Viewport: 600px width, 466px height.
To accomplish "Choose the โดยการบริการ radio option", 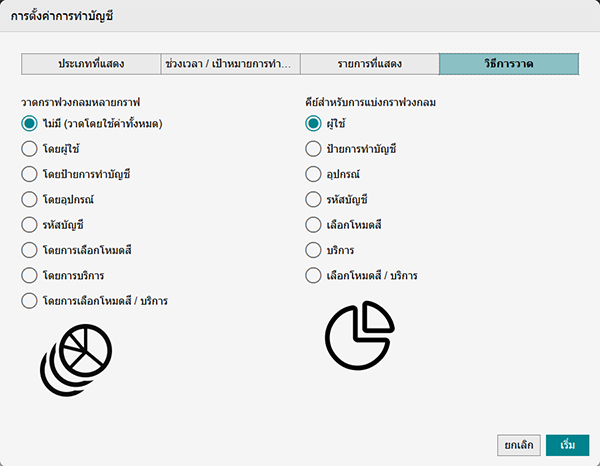I will pyautogui.click(x=29, y=275).
